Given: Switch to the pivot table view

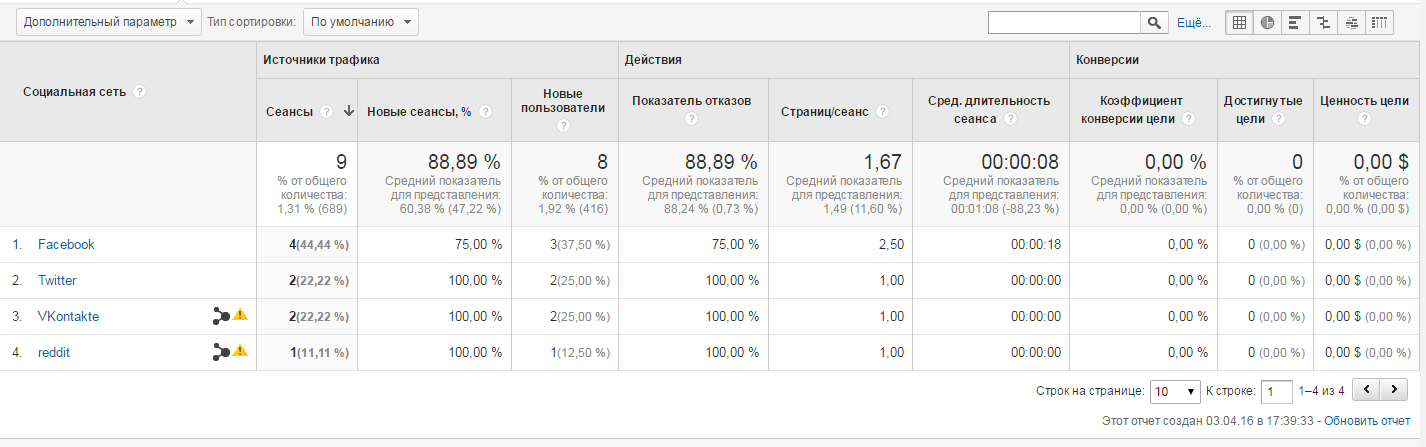Looking at the screenshot, I should [x=1379, y=23].
